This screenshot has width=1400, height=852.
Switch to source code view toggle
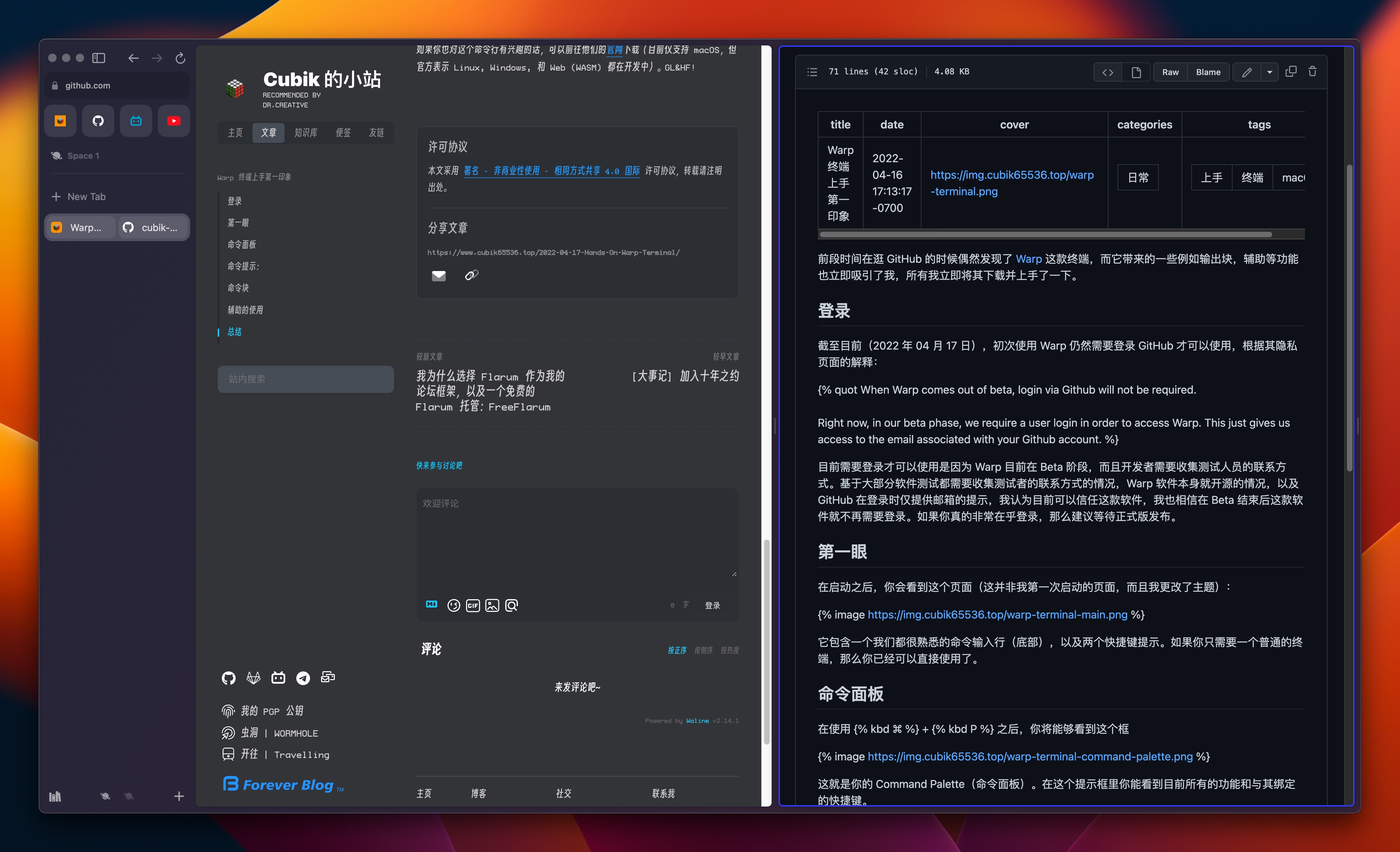point(1108,72)
